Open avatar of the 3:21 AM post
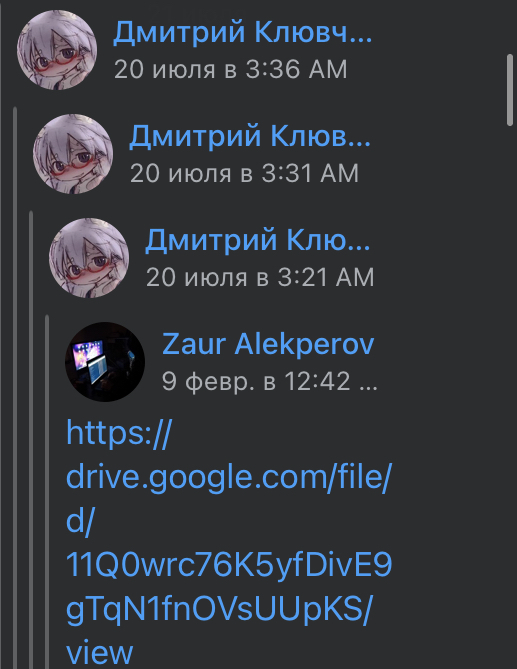The width and height of the screenshot is (517, 669). point(89,258)
